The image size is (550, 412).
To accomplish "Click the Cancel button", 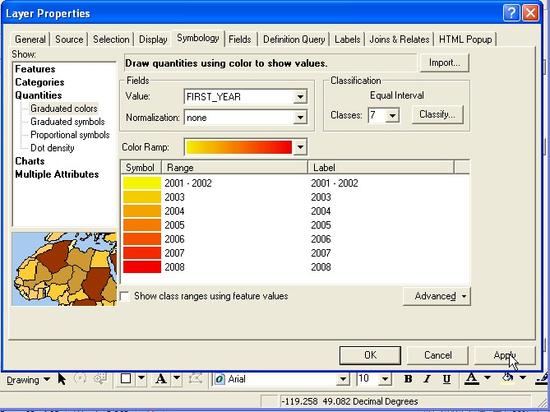I will [x=438, y=355].
